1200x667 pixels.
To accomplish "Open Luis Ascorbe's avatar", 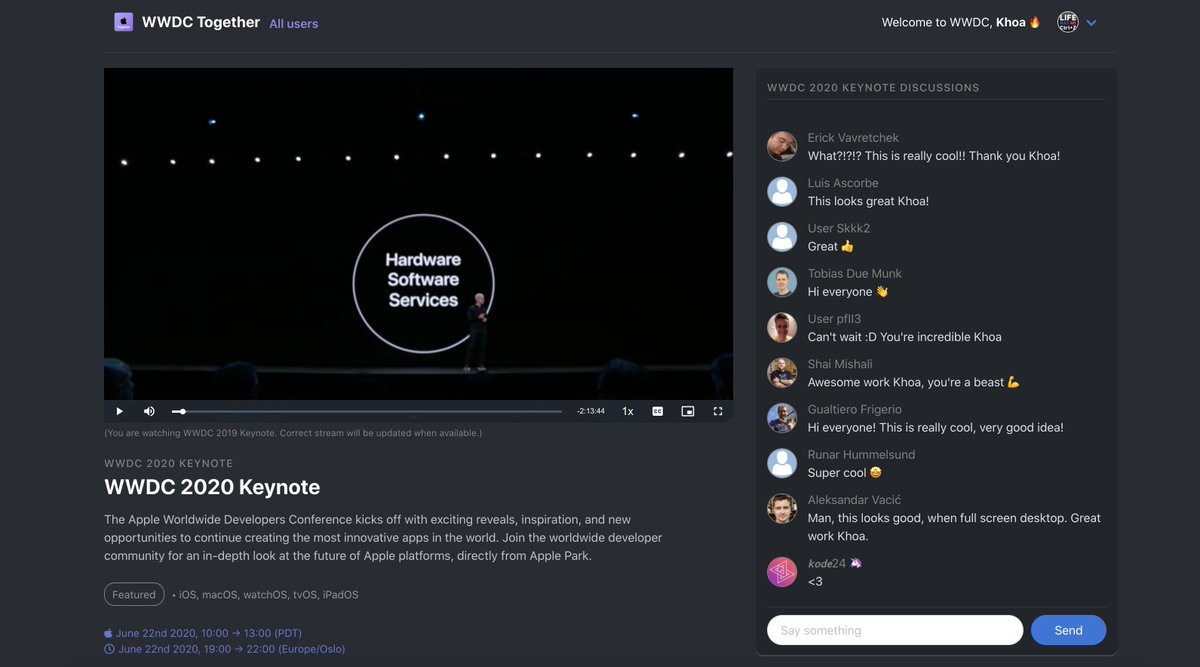I will (782, 191).
